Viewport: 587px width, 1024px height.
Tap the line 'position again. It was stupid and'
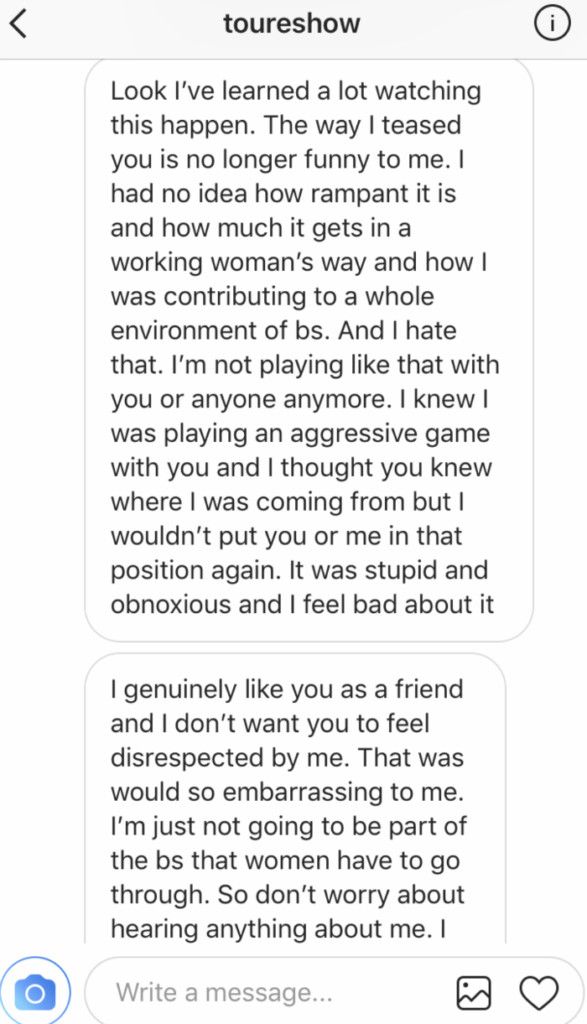299,571
